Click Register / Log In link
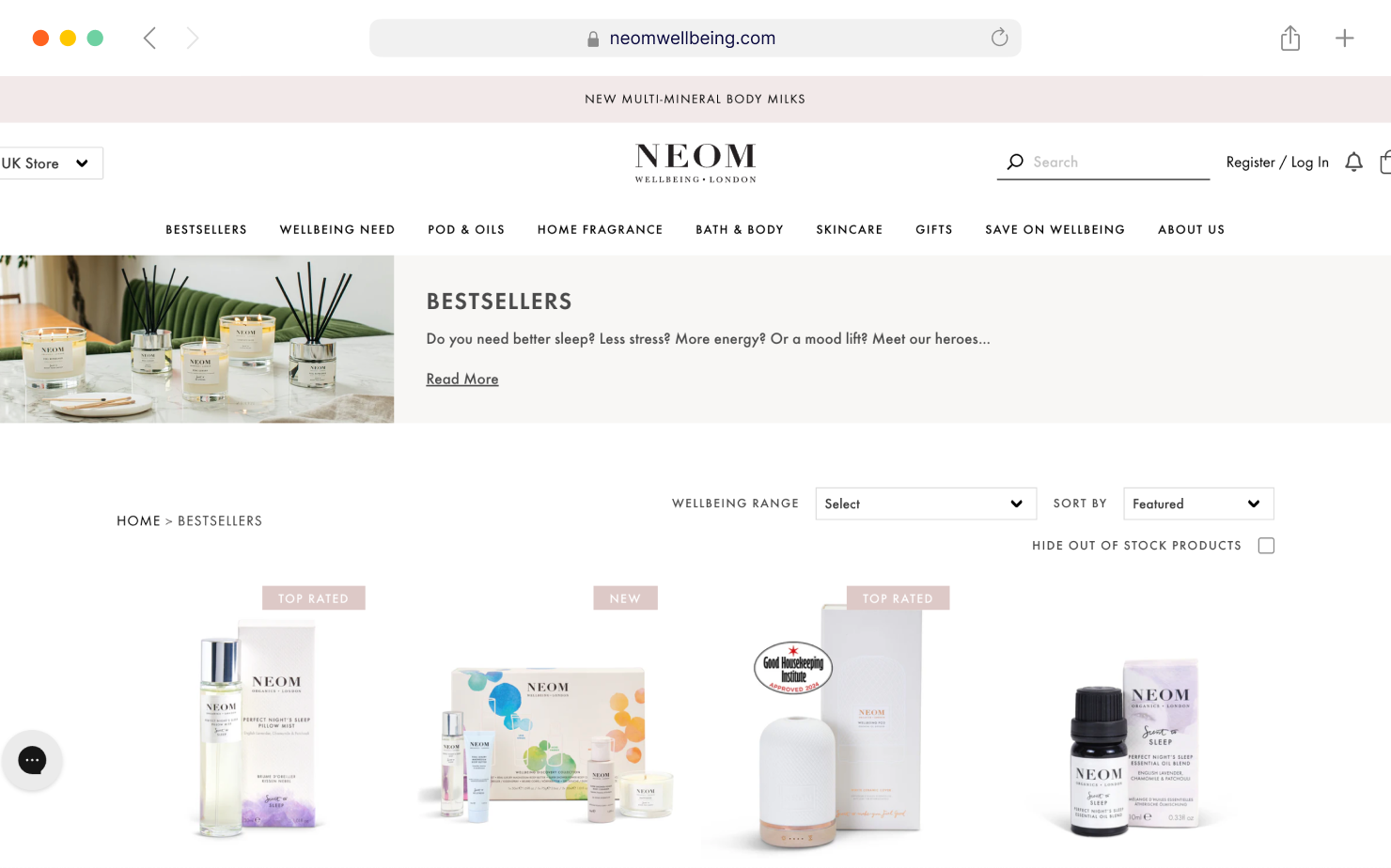The image size is (1391, 868). pyautogui.click(x=1277, y=162)
